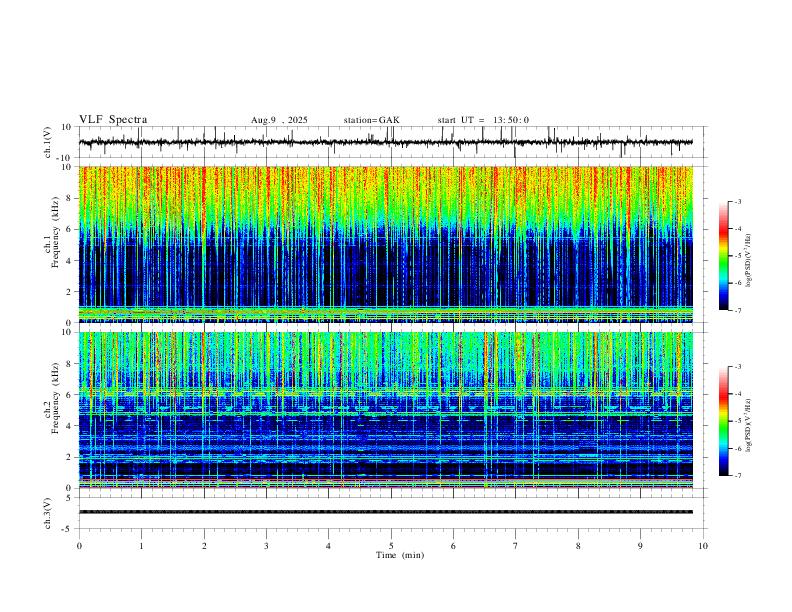Click the upper color scale bar for ch.1
792x612 pixels.
click(x=724, y=256)
